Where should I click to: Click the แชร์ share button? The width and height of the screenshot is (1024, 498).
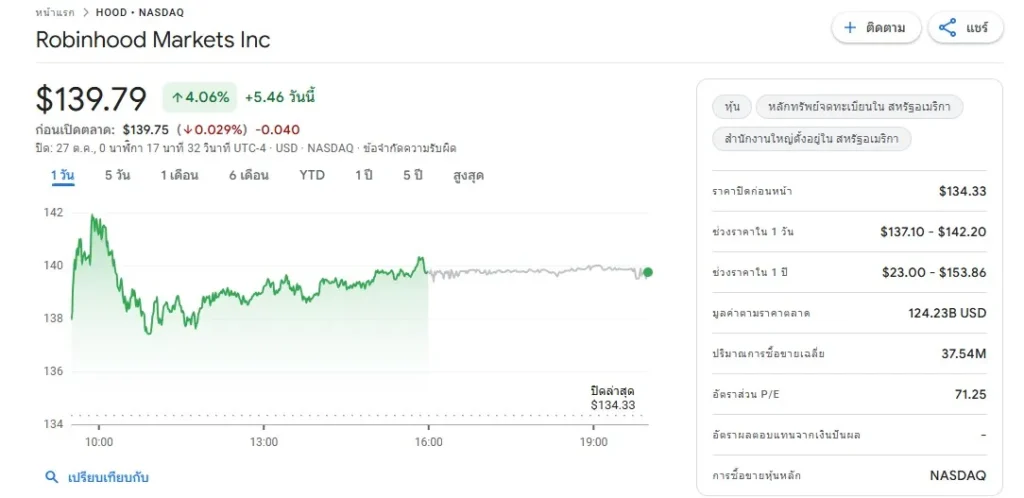[965, 28]
